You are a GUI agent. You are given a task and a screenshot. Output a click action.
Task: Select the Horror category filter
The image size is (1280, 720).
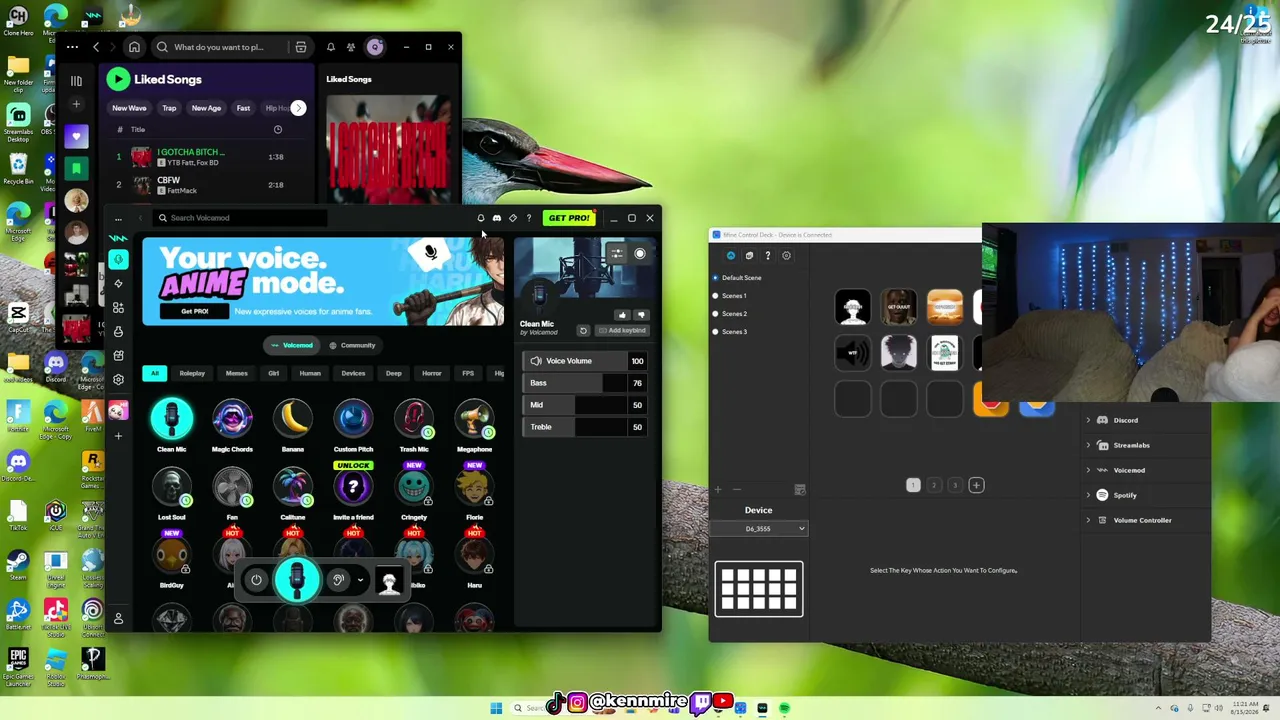[x=432, y=374]
